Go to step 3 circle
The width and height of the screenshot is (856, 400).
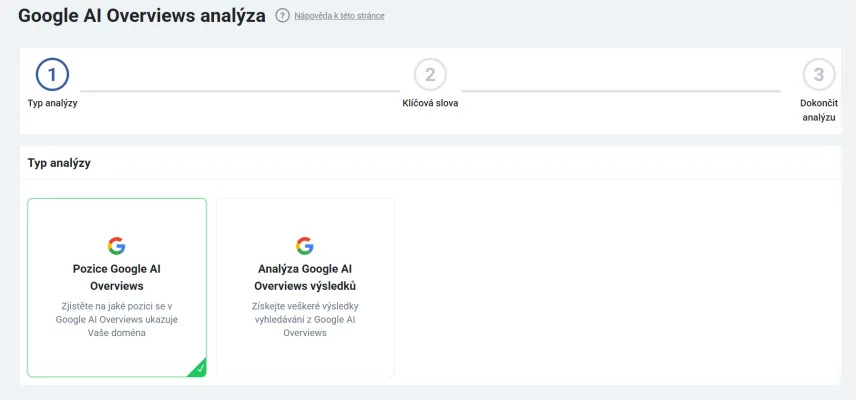[818, 74]
